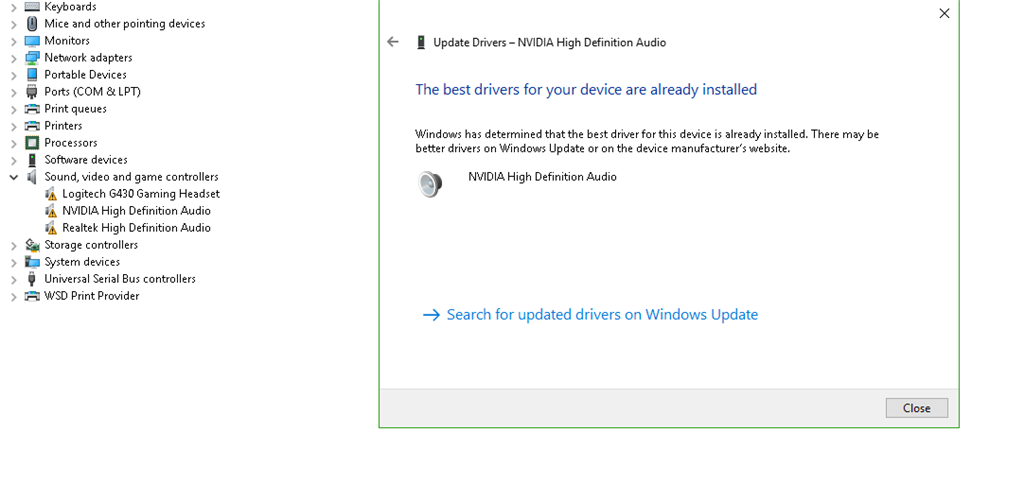
Task: Expand the Processors node
Action: click(14, 143)
